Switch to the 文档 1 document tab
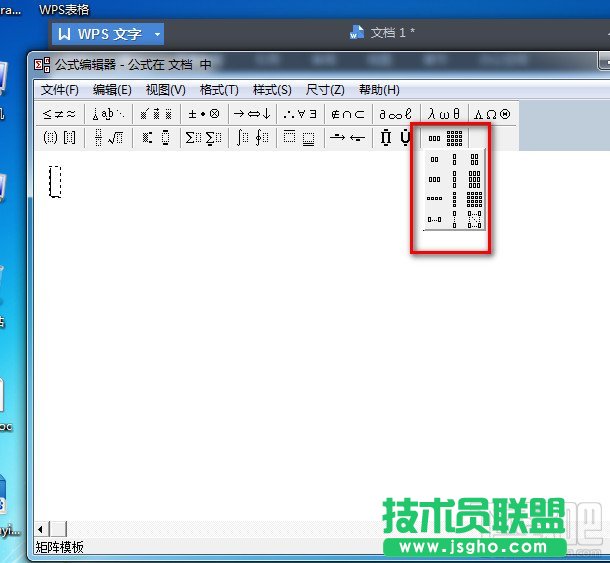Image resolution: width=610 pixels, height=563 pixels. click(382, 33)
